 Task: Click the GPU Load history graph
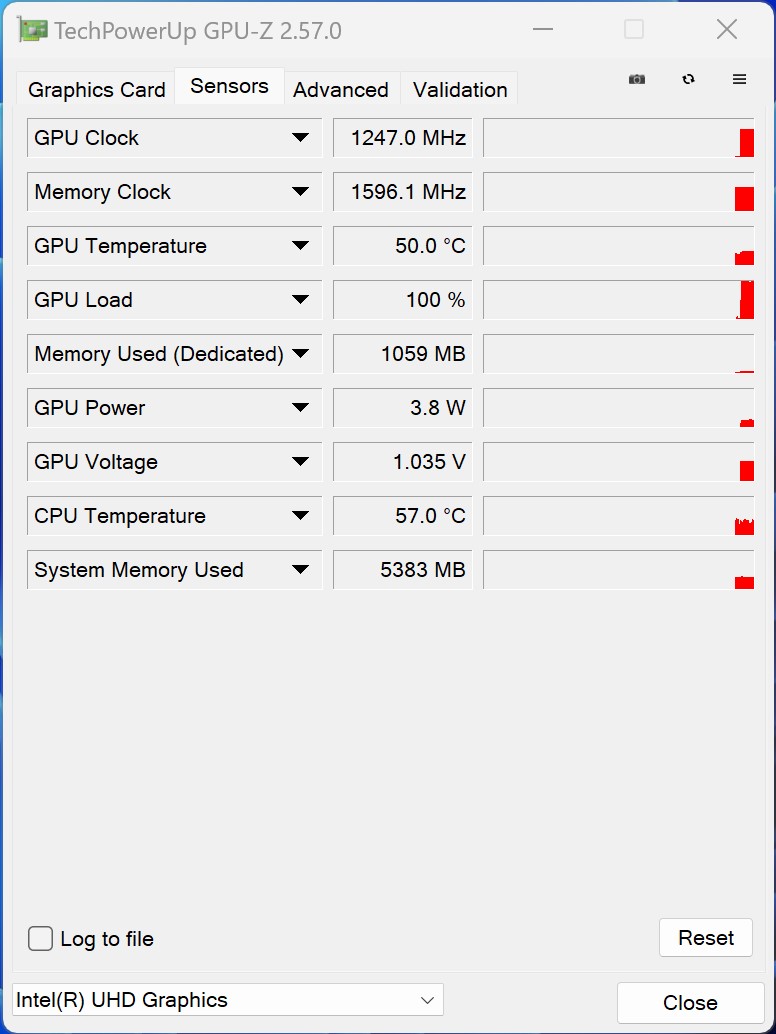tap(618, 300)
